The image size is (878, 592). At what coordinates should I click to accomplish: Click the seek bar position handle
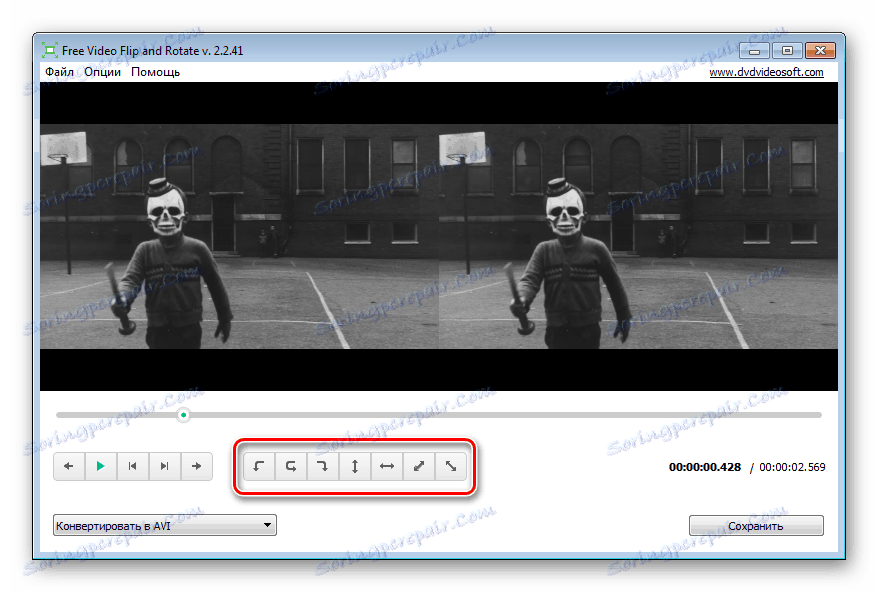pos(183,415)
